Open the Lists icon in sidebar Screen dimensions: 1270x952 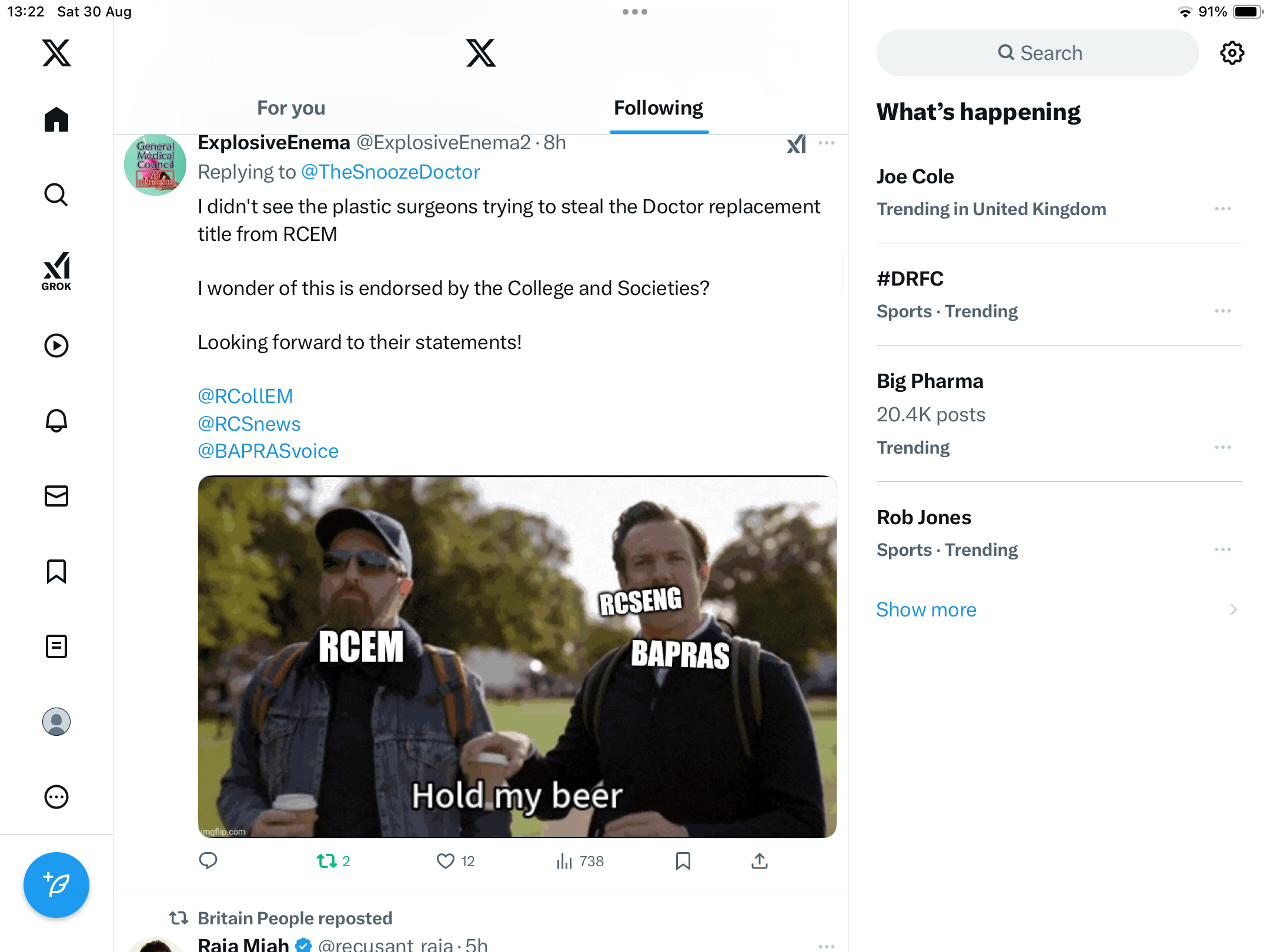pos(56,646)
